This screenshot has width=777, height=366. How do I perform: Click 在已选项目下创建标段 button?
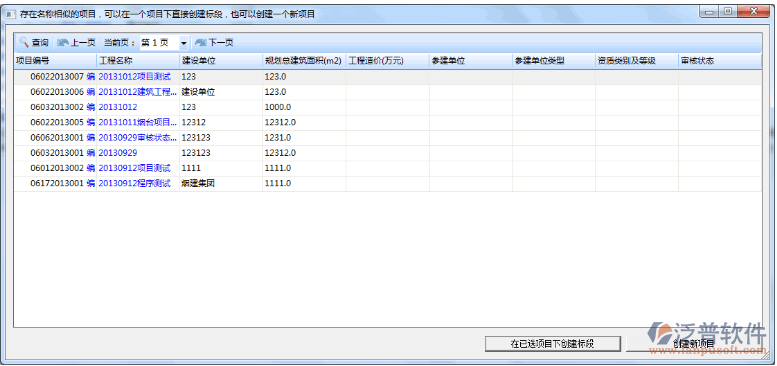[553, 344]
